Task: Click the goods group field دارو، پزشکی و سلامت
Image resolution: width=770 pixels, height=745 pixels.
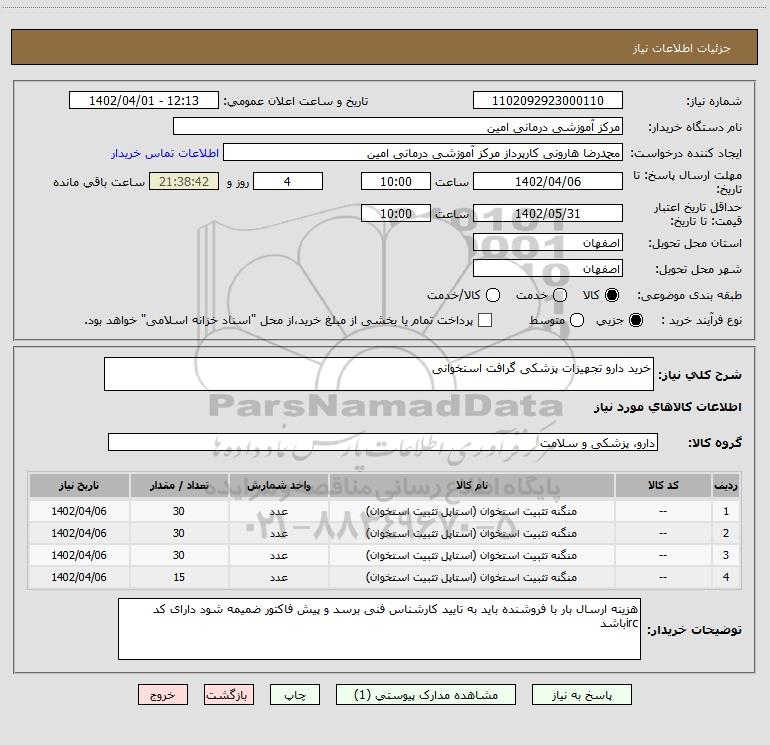Action: click(x=383, y=442)
